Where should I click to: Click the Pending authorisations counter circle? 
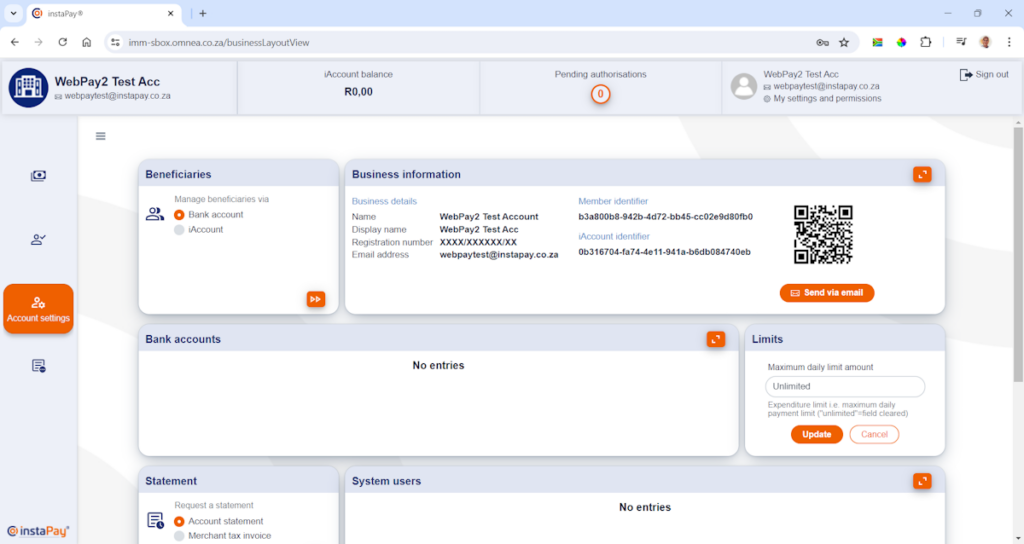coord(601,94)
